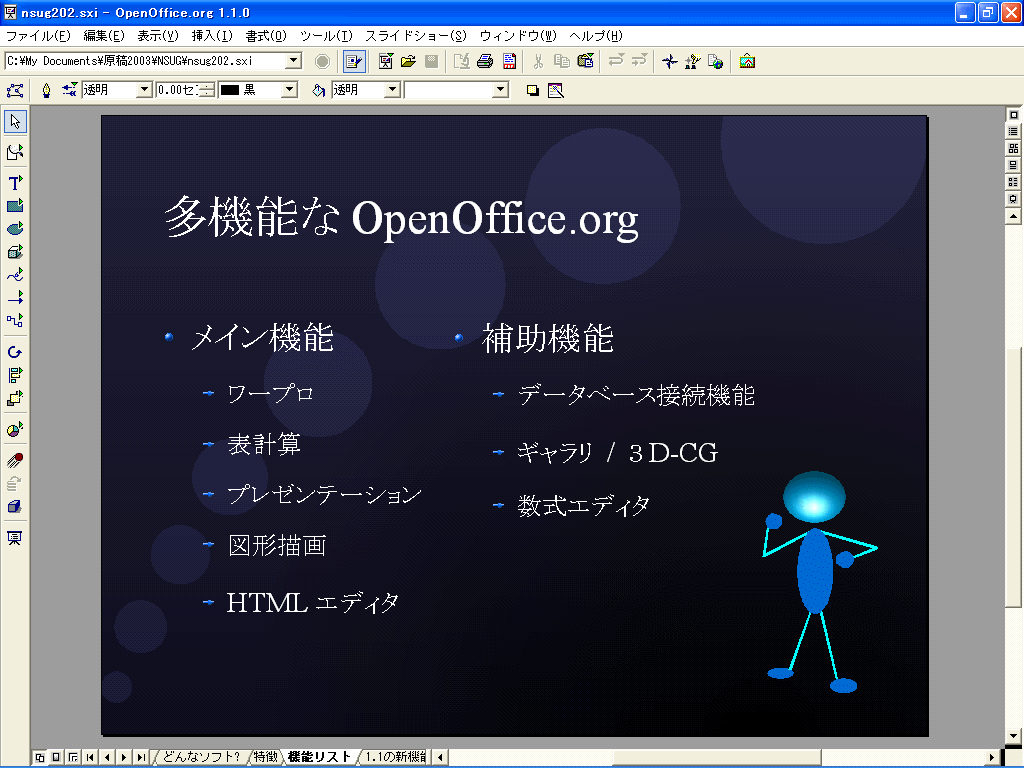Select the Text tool
This screenshot has height=768, width=1024.
point(15,183)
